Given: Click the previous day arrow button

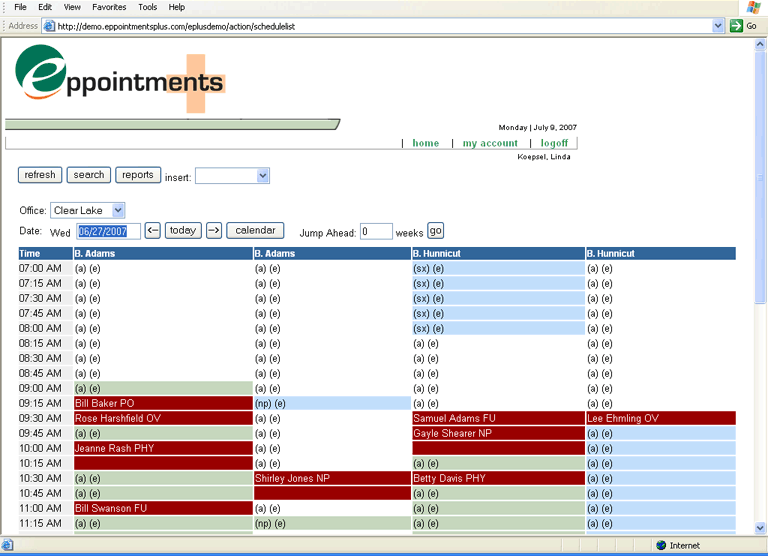Looking at the screenshot, I should (x=153, y=231).
